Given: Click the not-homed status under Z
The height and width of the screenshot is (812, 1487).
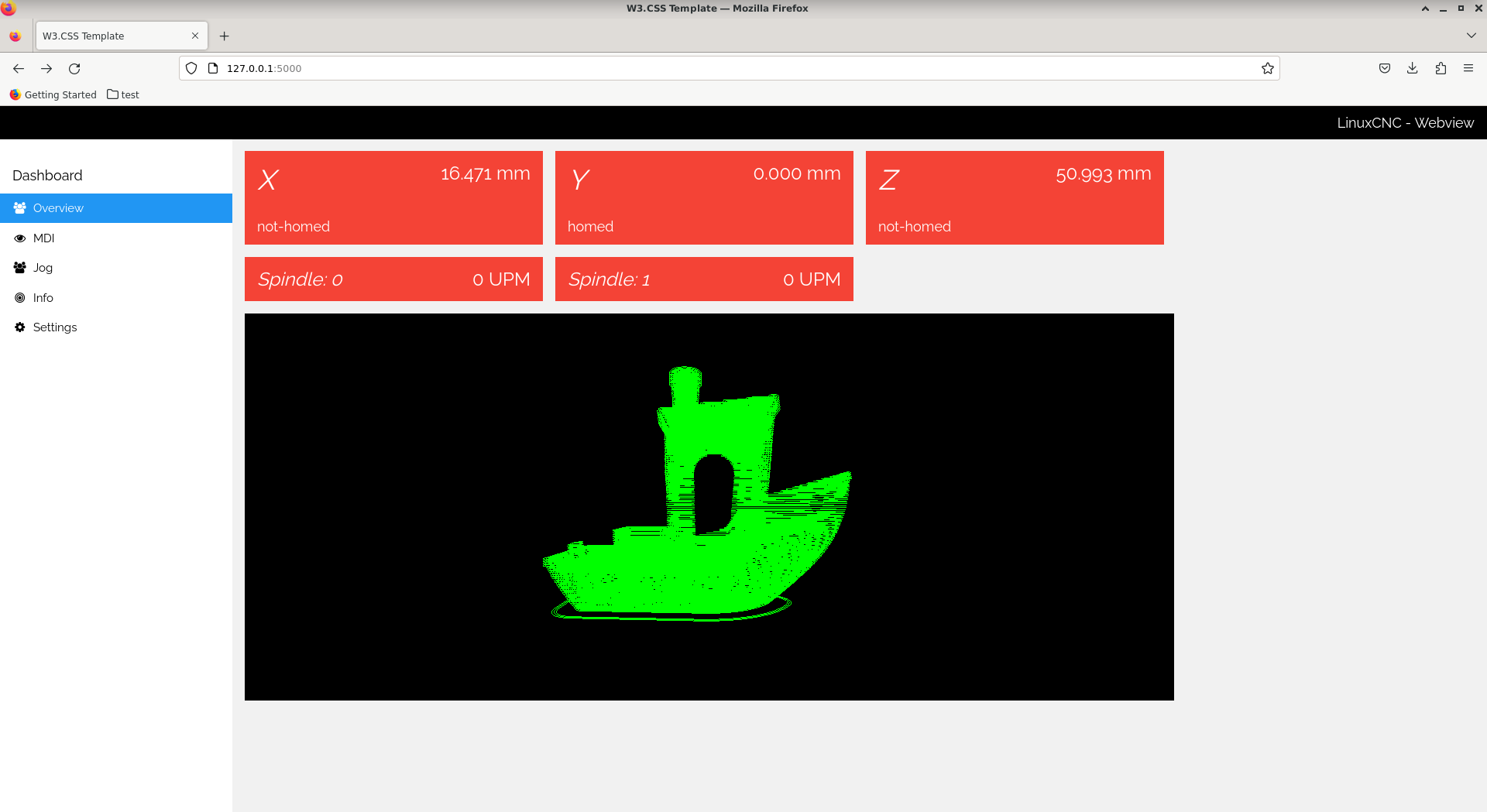Looking at the screenshot, I should tap(915, 227).
